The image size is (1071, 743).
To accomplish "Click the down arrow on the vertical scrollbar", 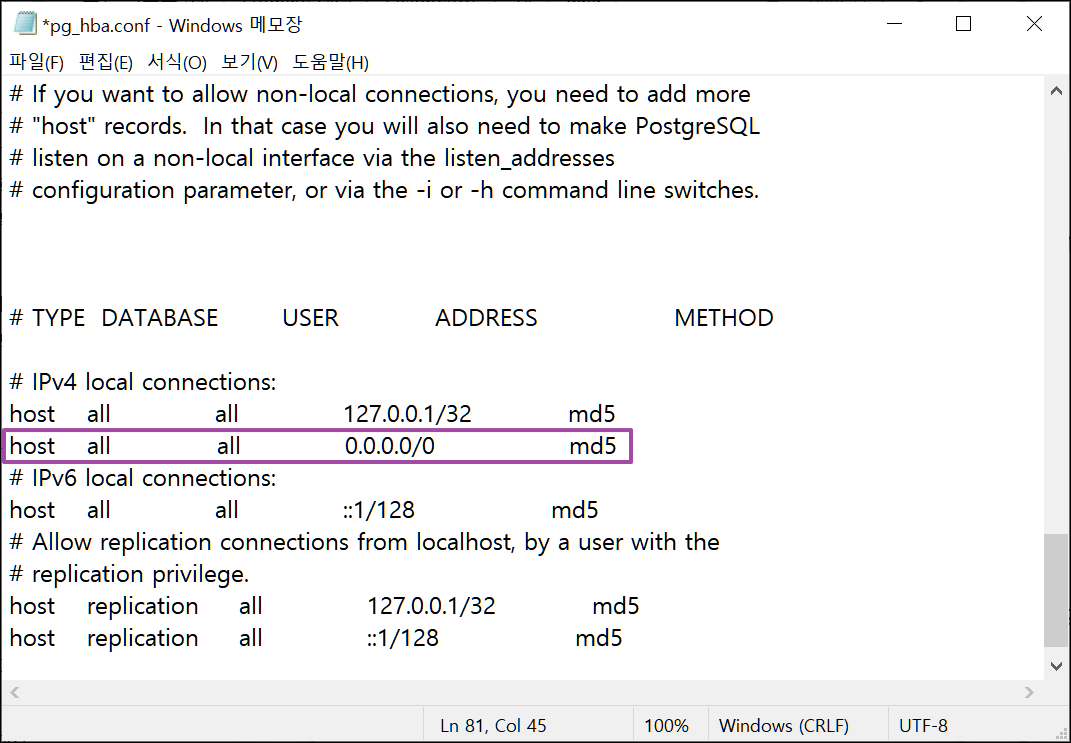I will [1057, 665].
